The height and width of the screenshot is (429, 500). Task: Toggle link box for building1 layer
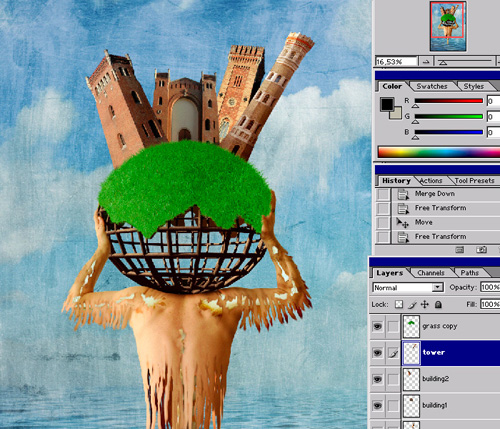[393, 405]
